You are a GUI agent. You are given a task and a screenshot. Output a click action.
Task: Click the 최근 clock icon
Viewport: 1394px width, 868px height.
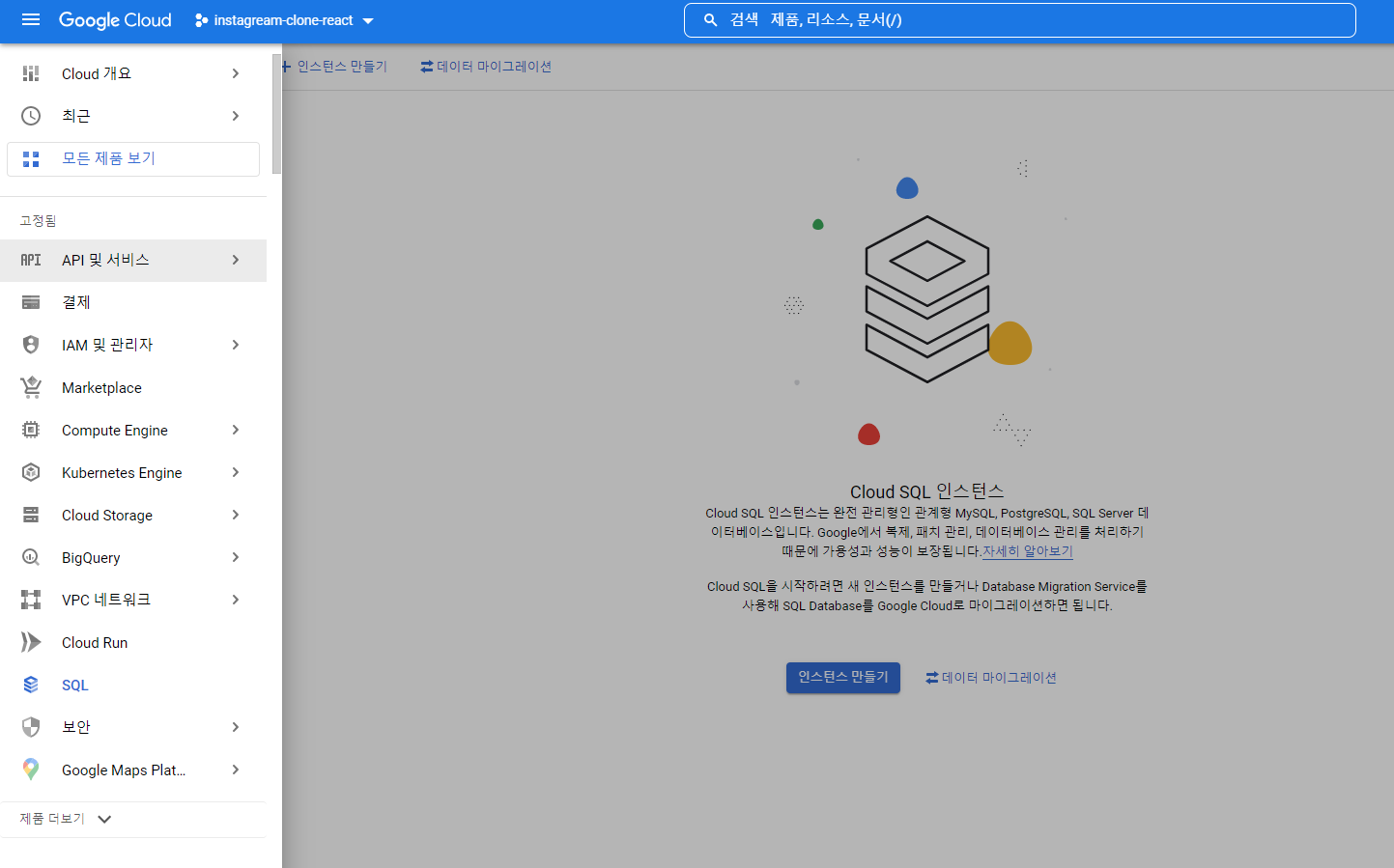tap(31, 116)
